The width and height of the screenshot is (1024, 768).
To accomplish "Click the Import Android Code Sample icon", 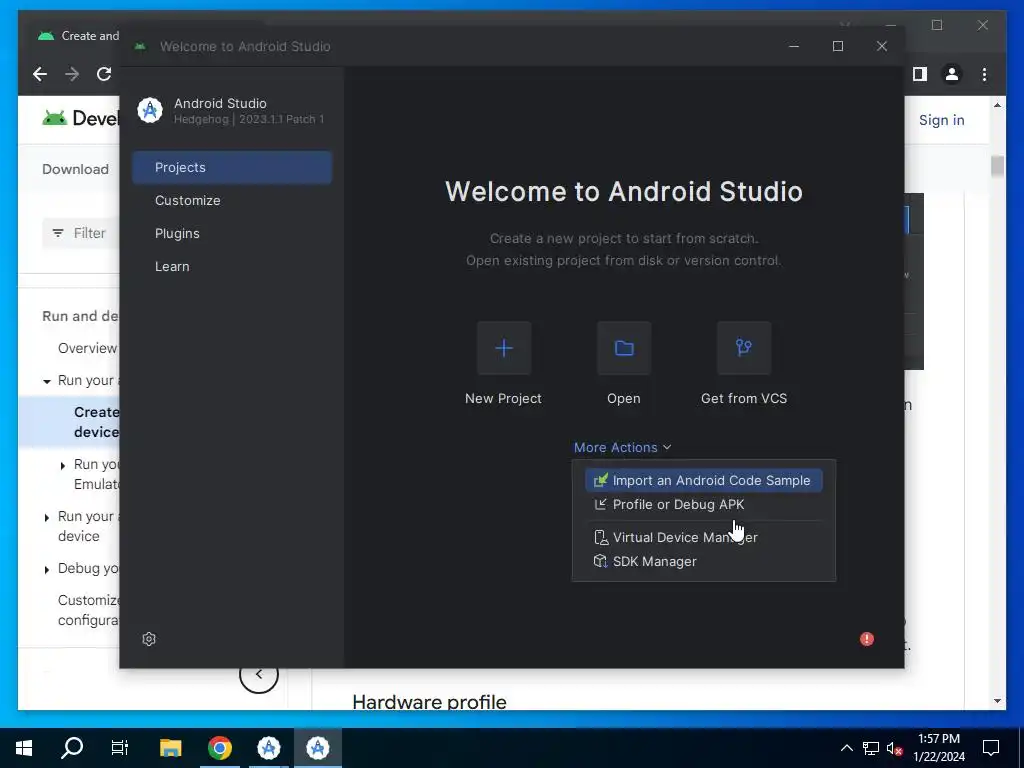I will tap(600, 481).
